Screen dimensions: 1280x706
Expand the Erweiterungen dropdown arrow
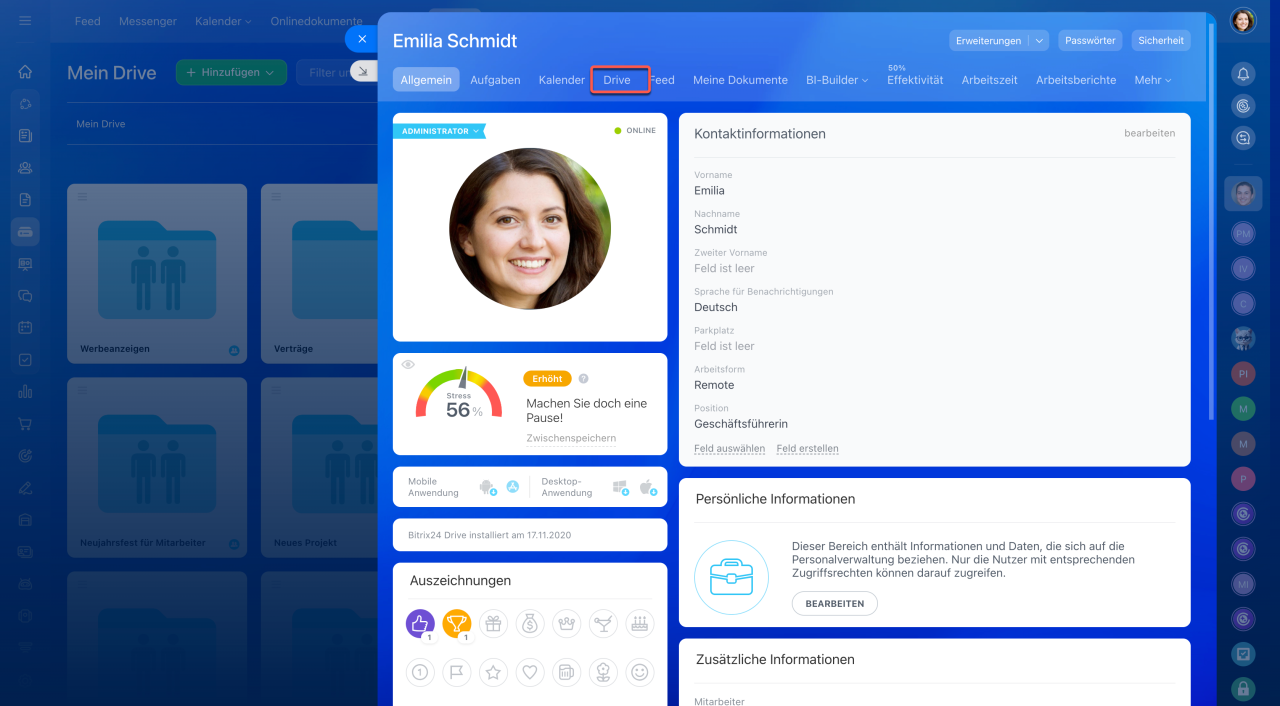1039,41
